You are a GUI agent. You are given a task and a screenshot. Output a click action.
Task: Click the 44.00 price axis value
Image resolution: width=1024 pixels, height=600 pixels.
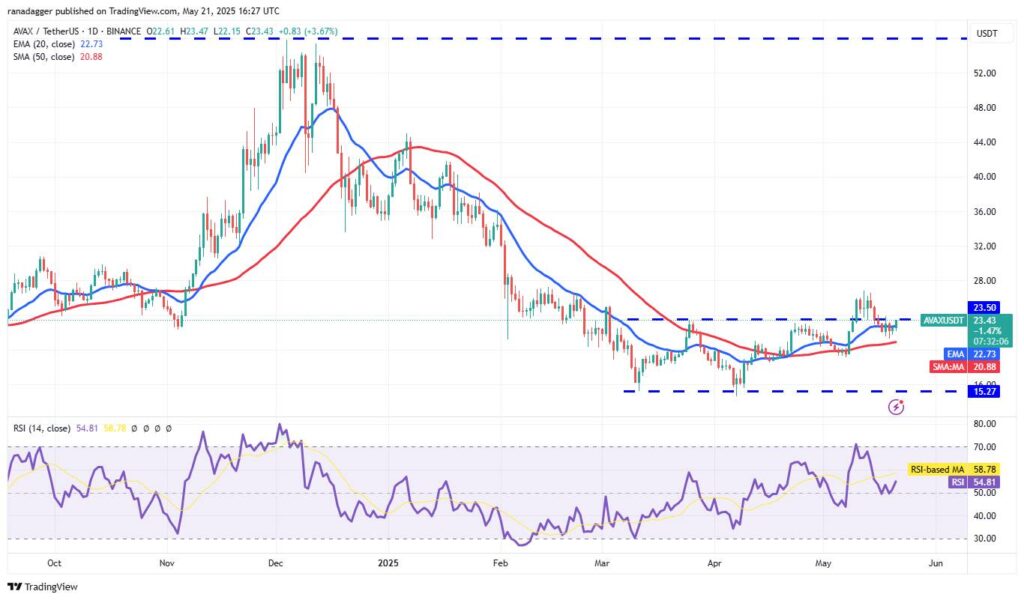pos(985,142)
